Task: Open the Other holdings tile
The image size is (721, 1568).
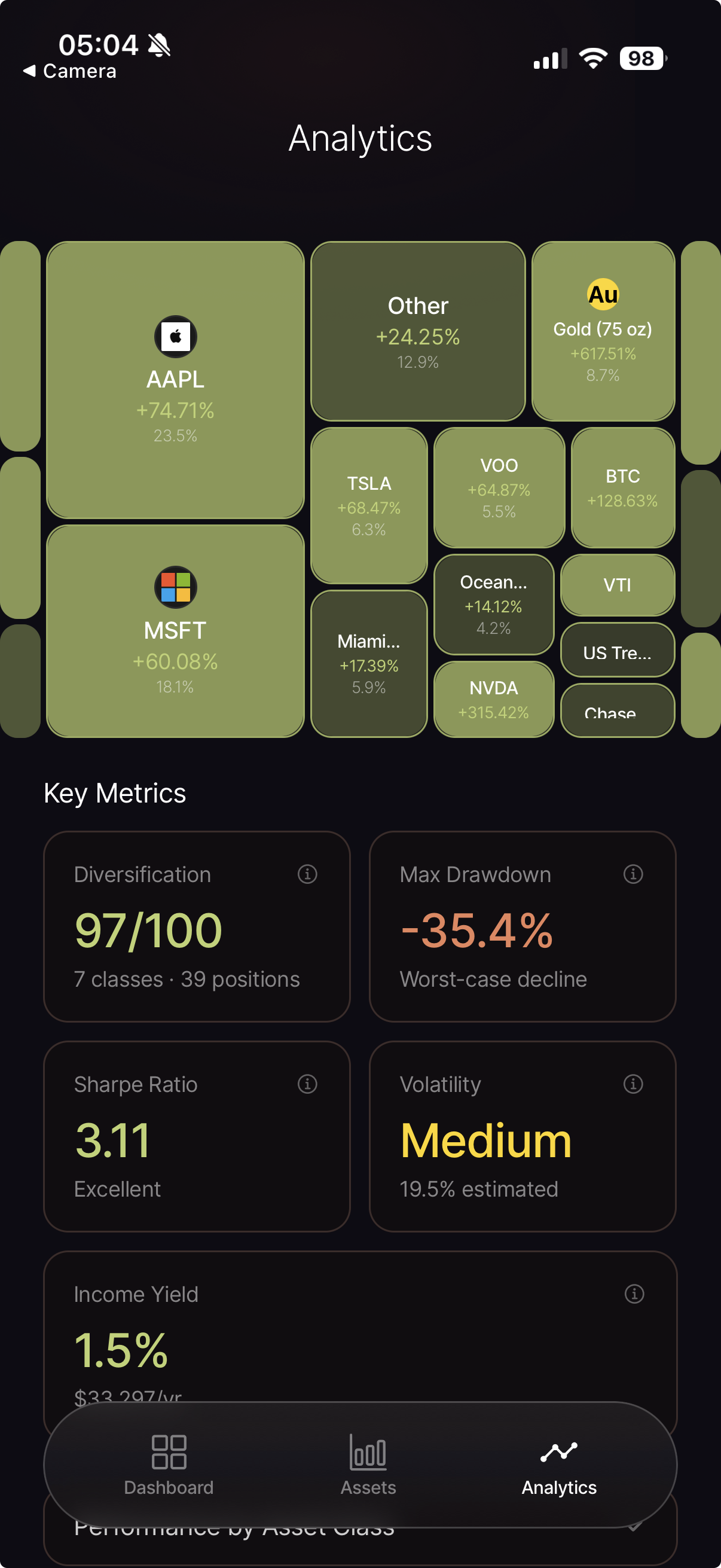Action: click(417, 332)
